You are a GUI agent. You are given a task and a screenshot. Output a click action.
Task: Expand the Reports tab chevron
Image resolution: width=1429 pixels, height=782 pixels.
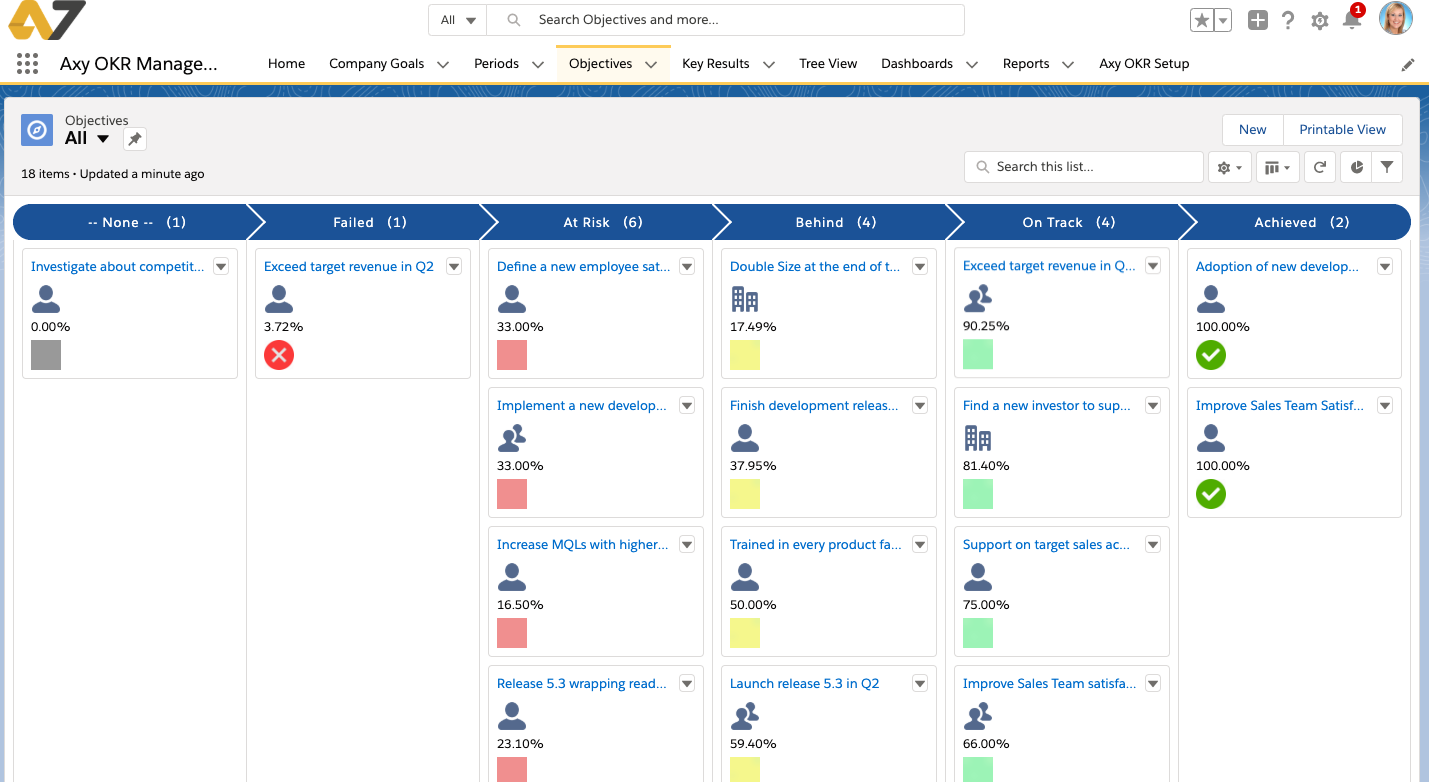1067,64
